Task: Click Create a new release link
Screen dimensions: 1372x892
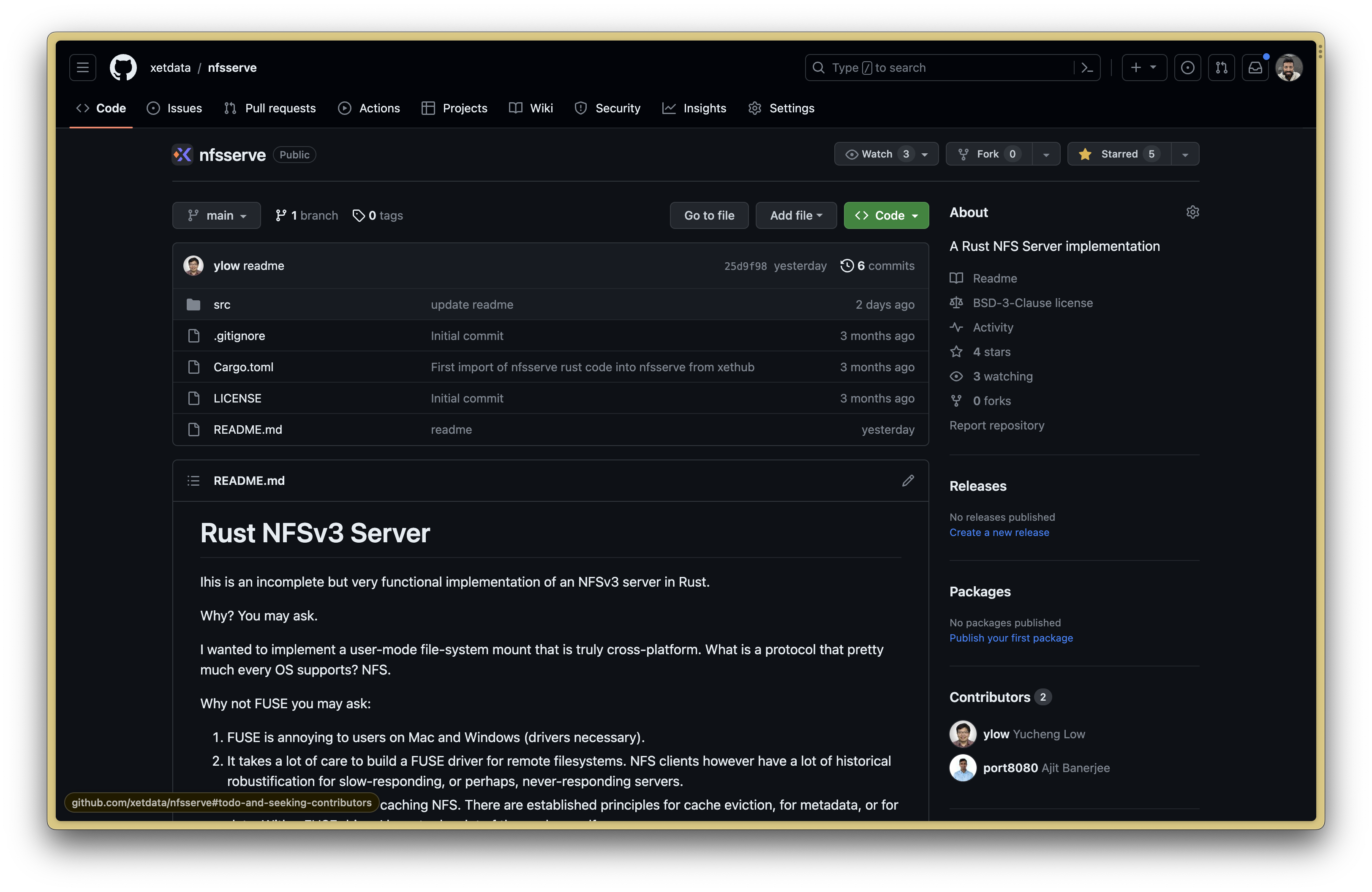Action: [x=999, y=533]
